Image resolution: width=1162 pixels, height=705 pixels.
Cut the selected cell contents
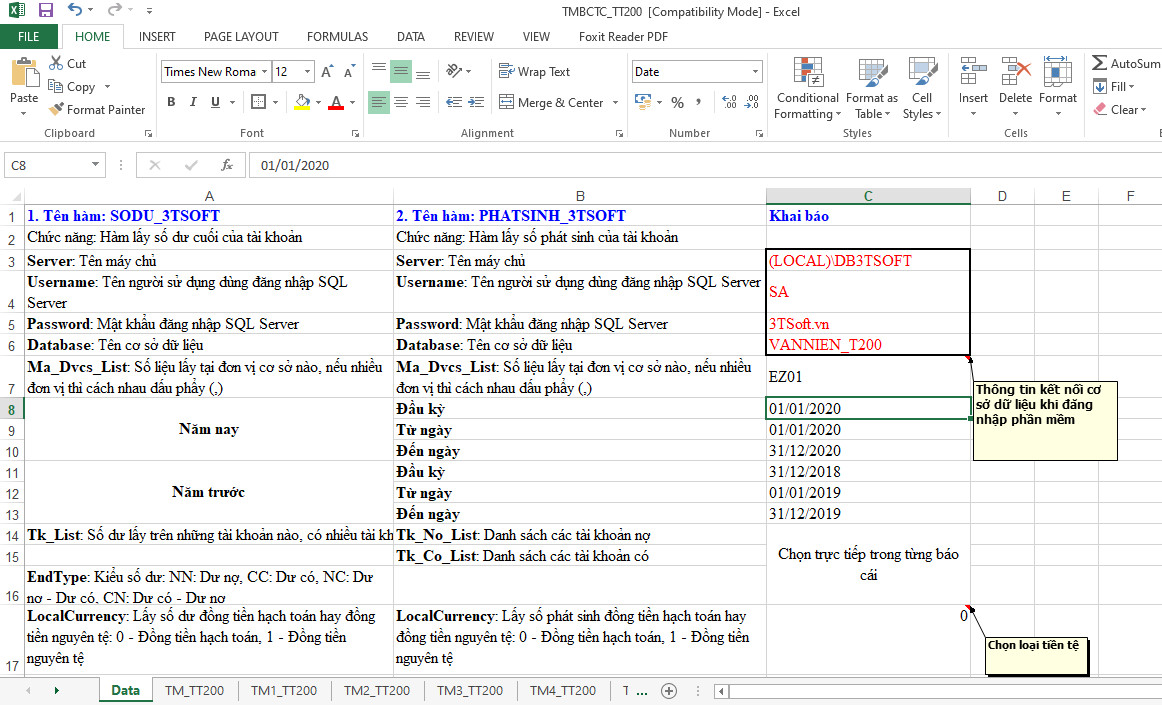pos(67,64)
